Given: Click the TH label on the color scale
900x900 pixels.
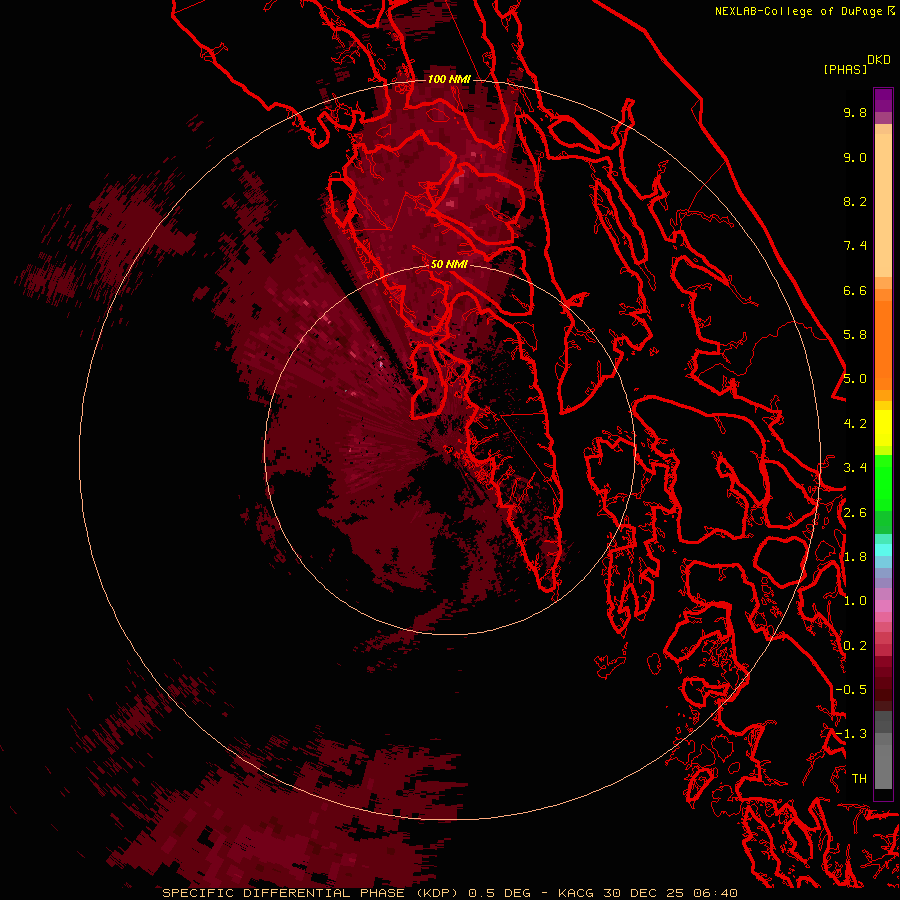Looking at the screenshot, I should (x=859, y=779).
